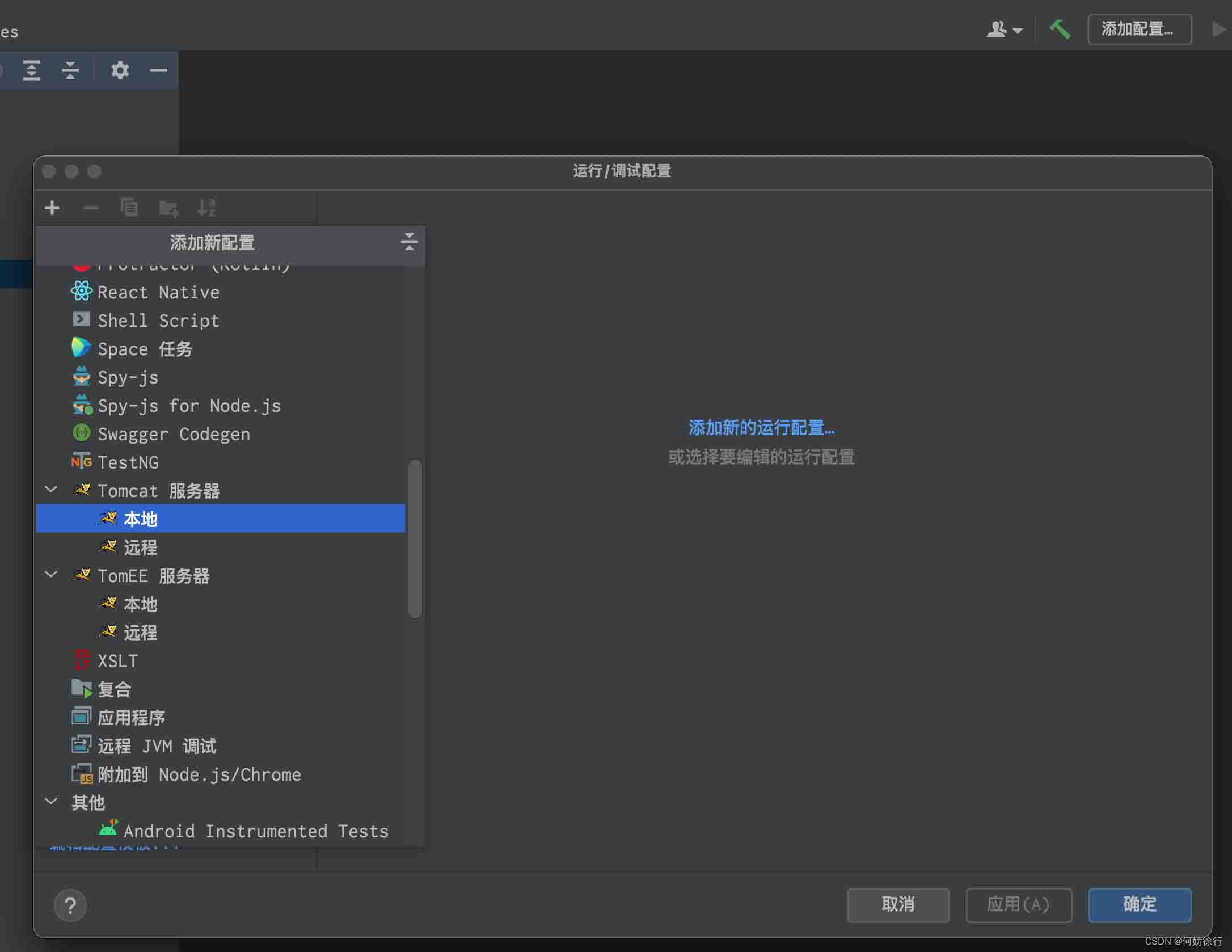Click the 应用(A) apply button
The image size is (1232, 952).
(x=1019, y=905)
